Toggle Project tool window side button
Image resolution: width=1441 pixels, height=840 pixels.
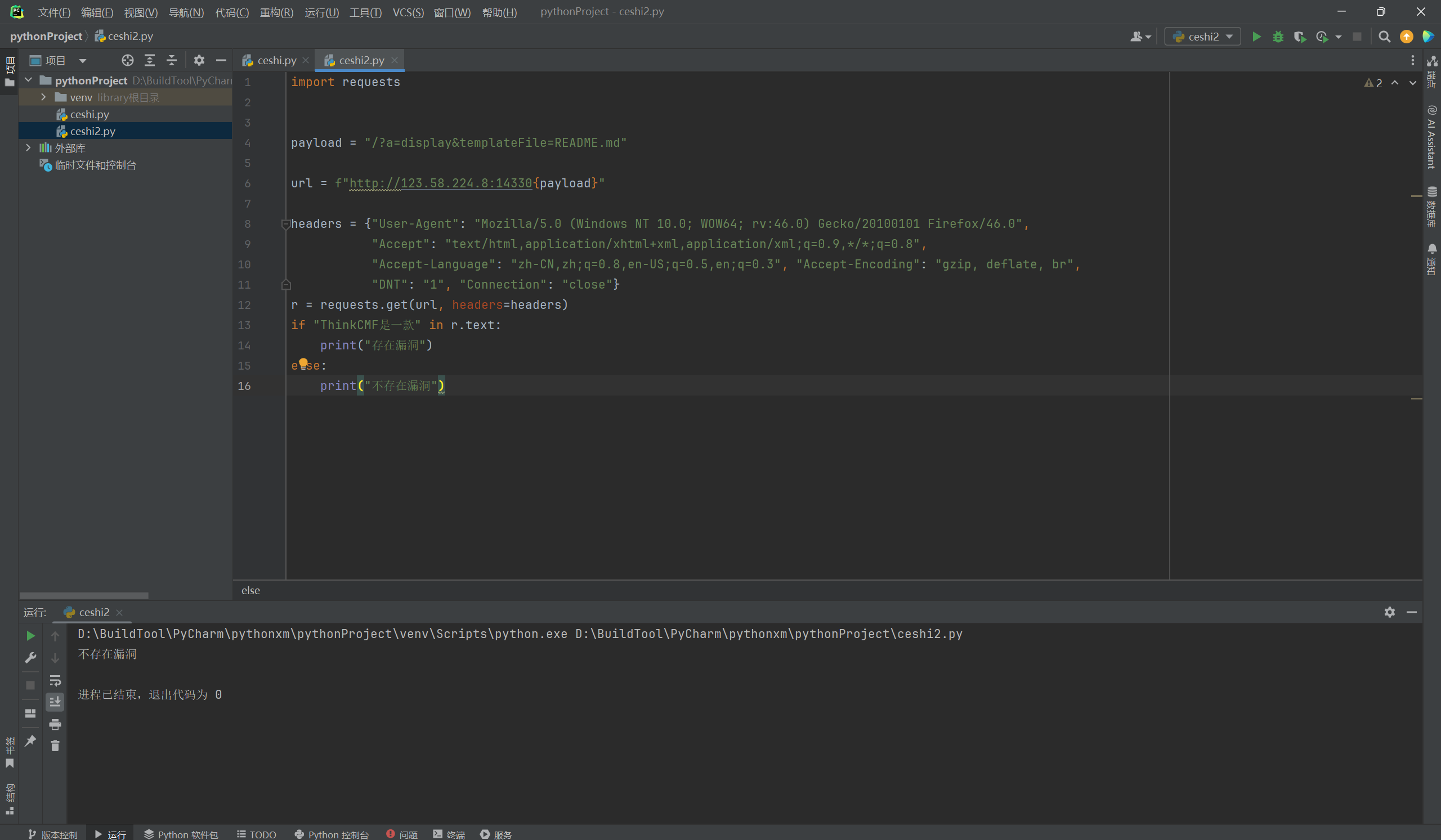10,72
